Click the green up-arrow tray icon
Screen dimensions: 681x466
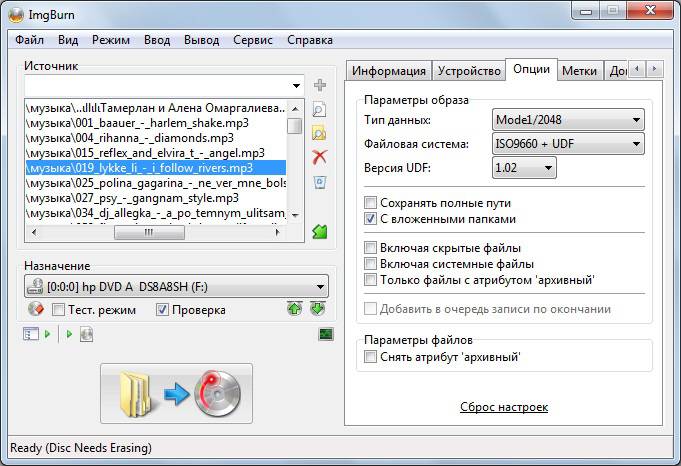pyautogui.click(x=295, y=309)
